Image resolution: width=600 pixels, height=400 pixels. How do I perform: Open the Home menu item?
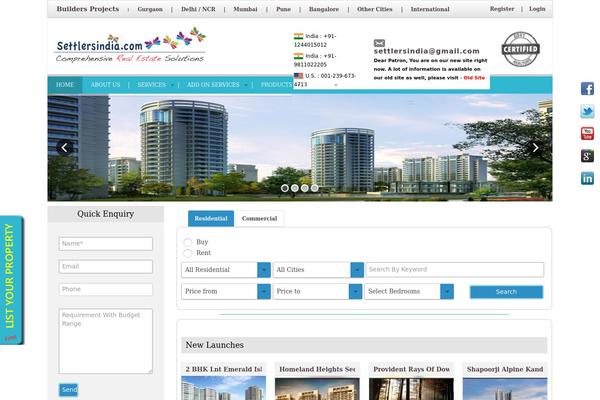point(65,85)
